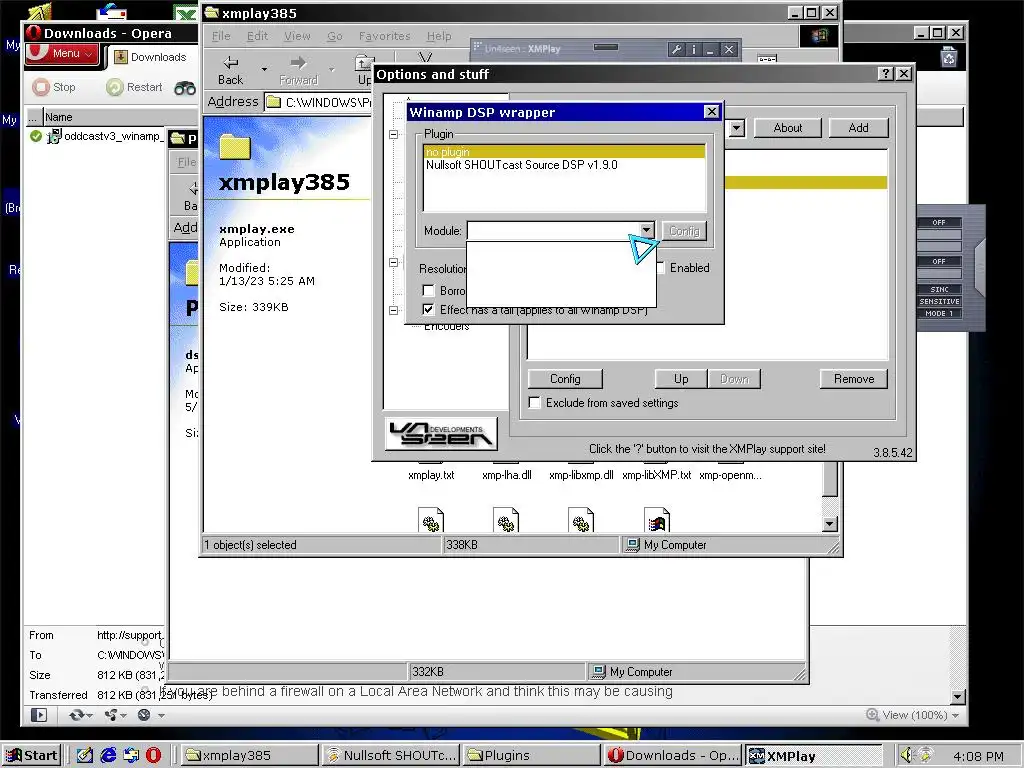Click the Internet Explorer quick launch icon
Screen dimensions: 1024x768
tap(108, 755)
